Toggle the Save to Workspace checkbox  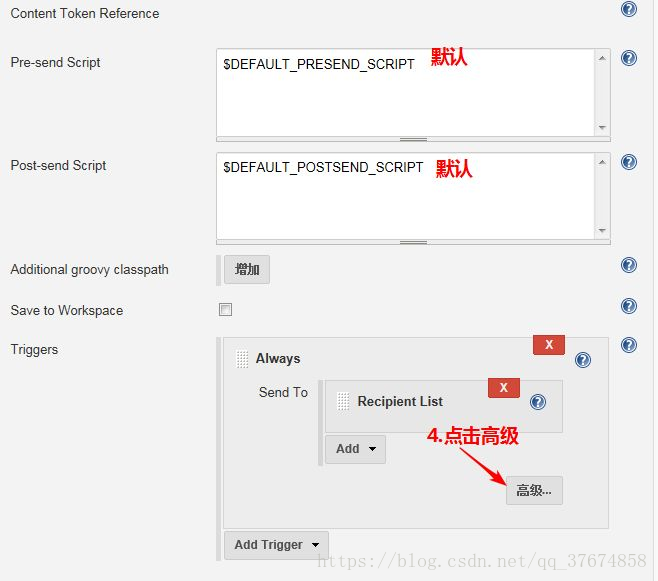pyautogui.click(x=225, y=310)
